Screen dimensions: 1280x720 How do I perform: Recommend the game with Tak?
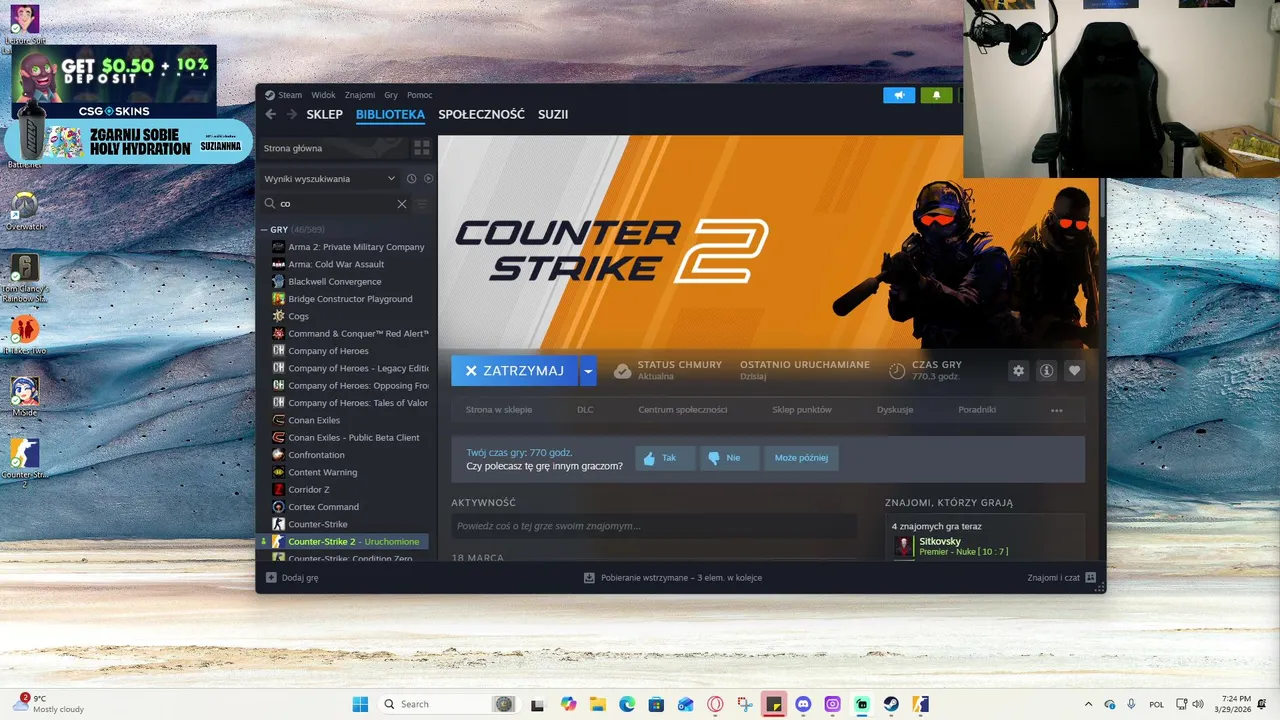pos(664,458)
